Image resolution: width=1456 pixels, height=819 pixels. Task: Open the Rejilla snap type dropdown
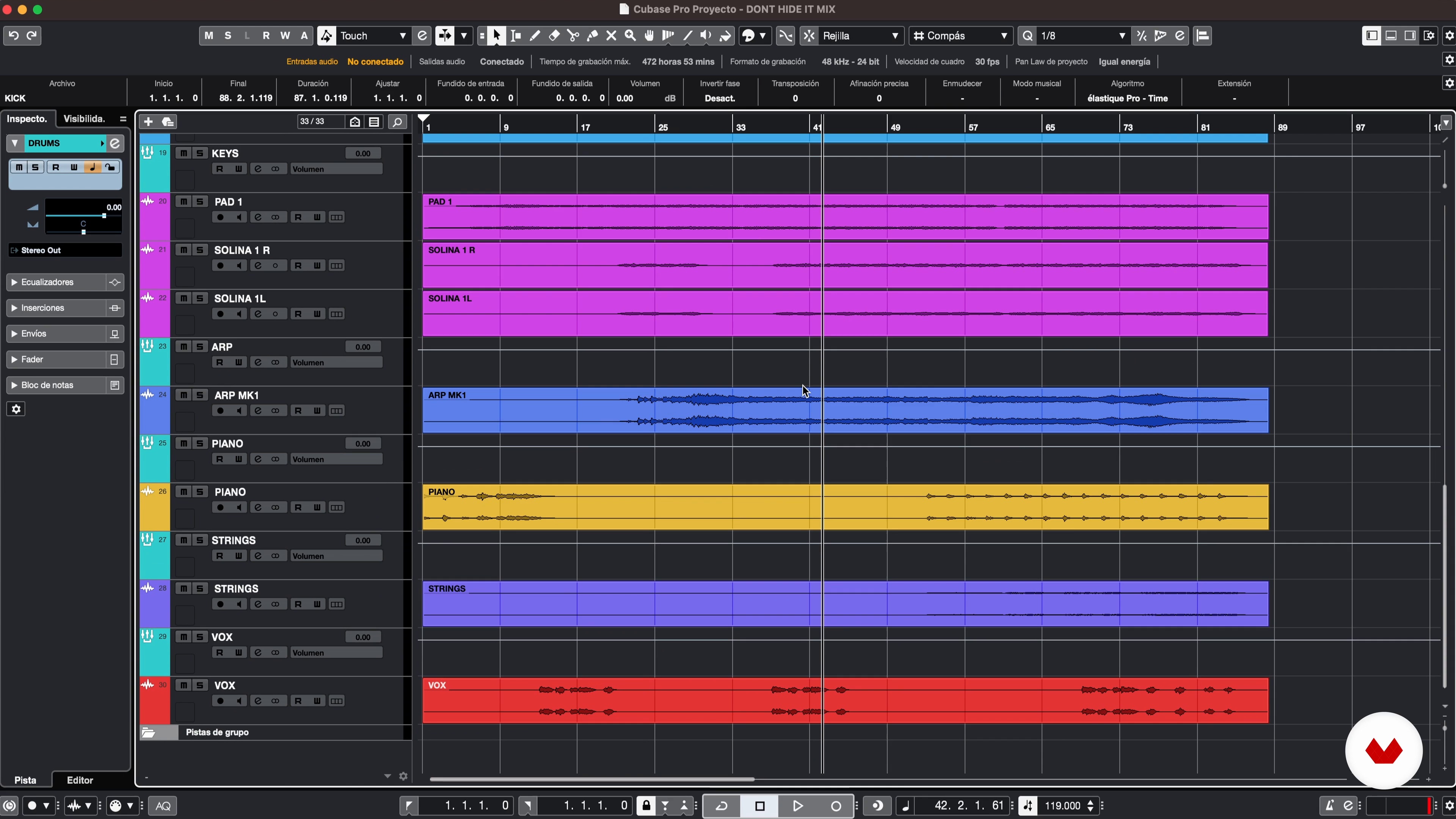click(x=860, y=36)
